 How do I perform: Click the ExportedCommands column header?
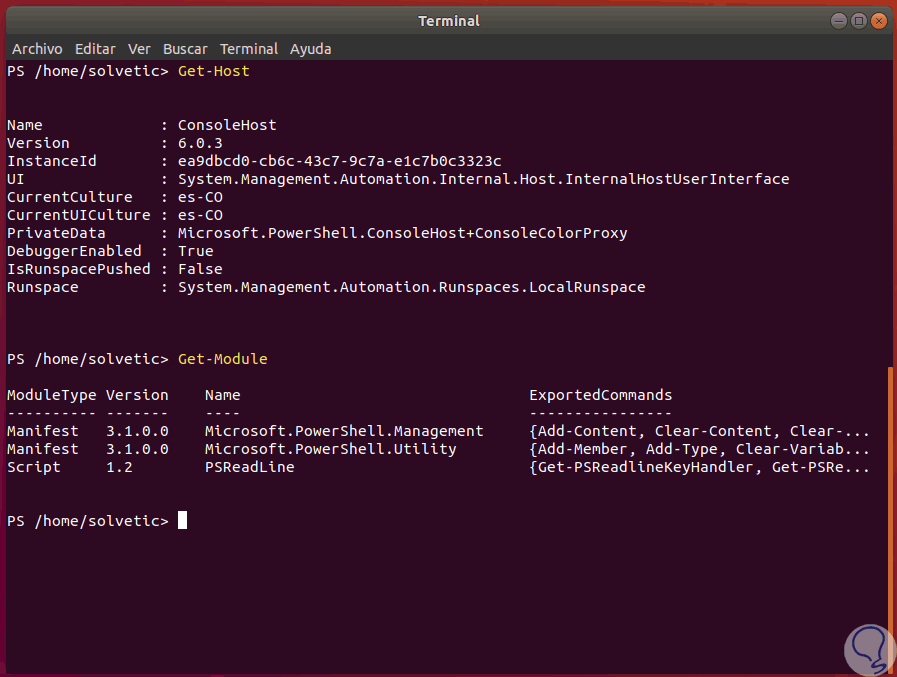pos(600,395)
